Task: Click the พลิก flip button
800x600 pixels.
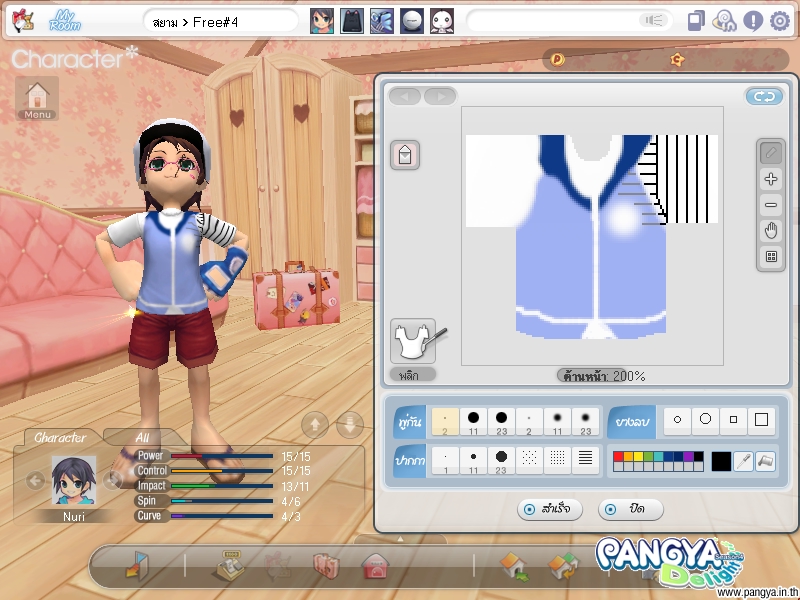Action: tap(413, 375)
